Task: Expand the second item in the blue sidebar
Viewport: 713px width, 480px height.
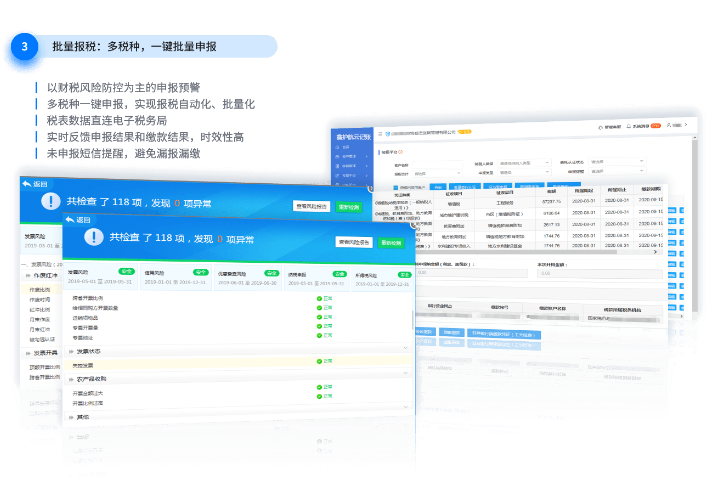Action: (352, 156)
